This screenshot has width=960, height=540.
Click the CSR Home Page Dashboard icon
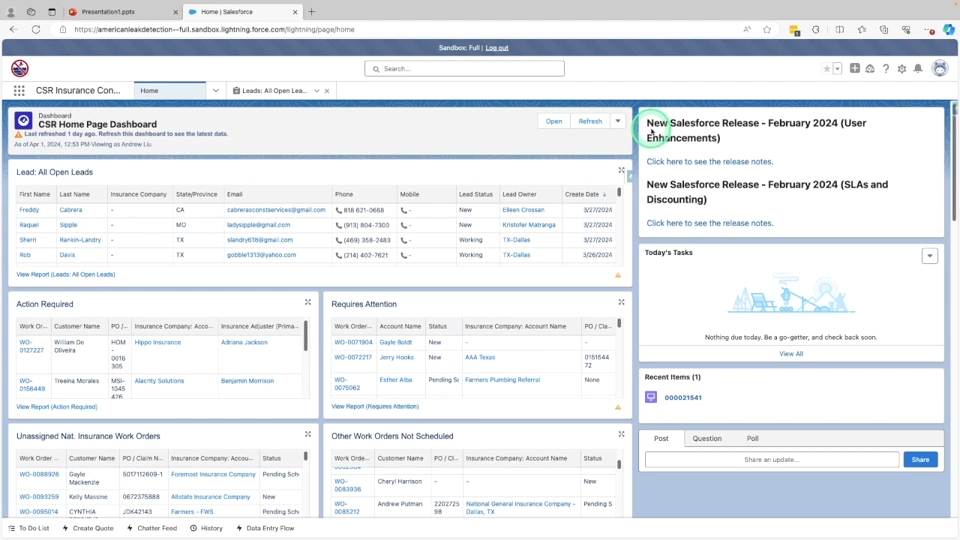(23, 121)
